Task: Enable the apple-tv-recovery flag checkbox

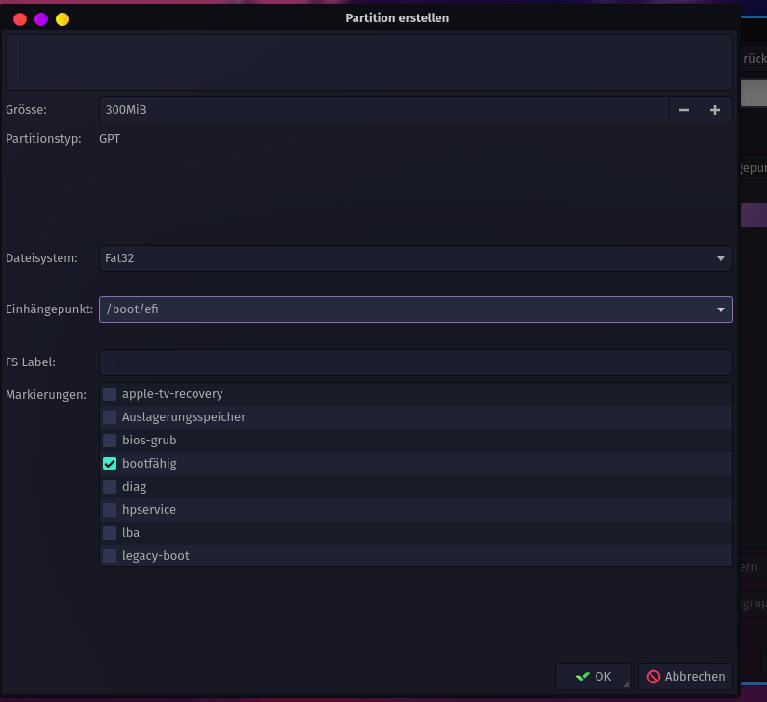Action: (110, 394)
